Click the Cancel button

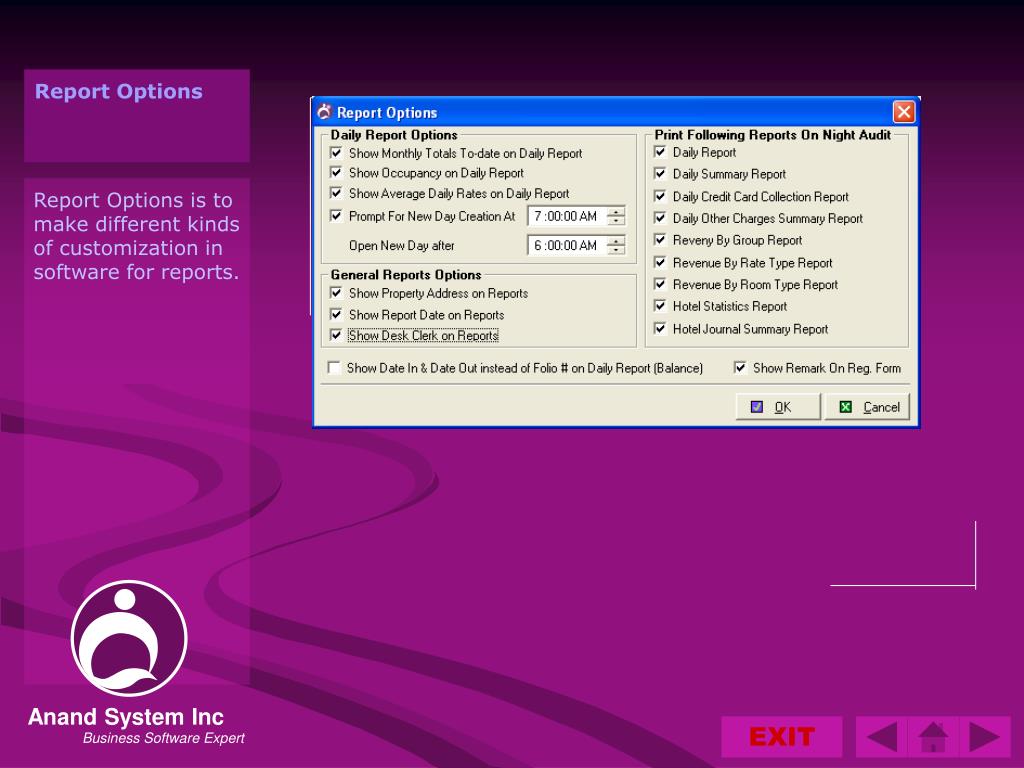pos(867,407)
